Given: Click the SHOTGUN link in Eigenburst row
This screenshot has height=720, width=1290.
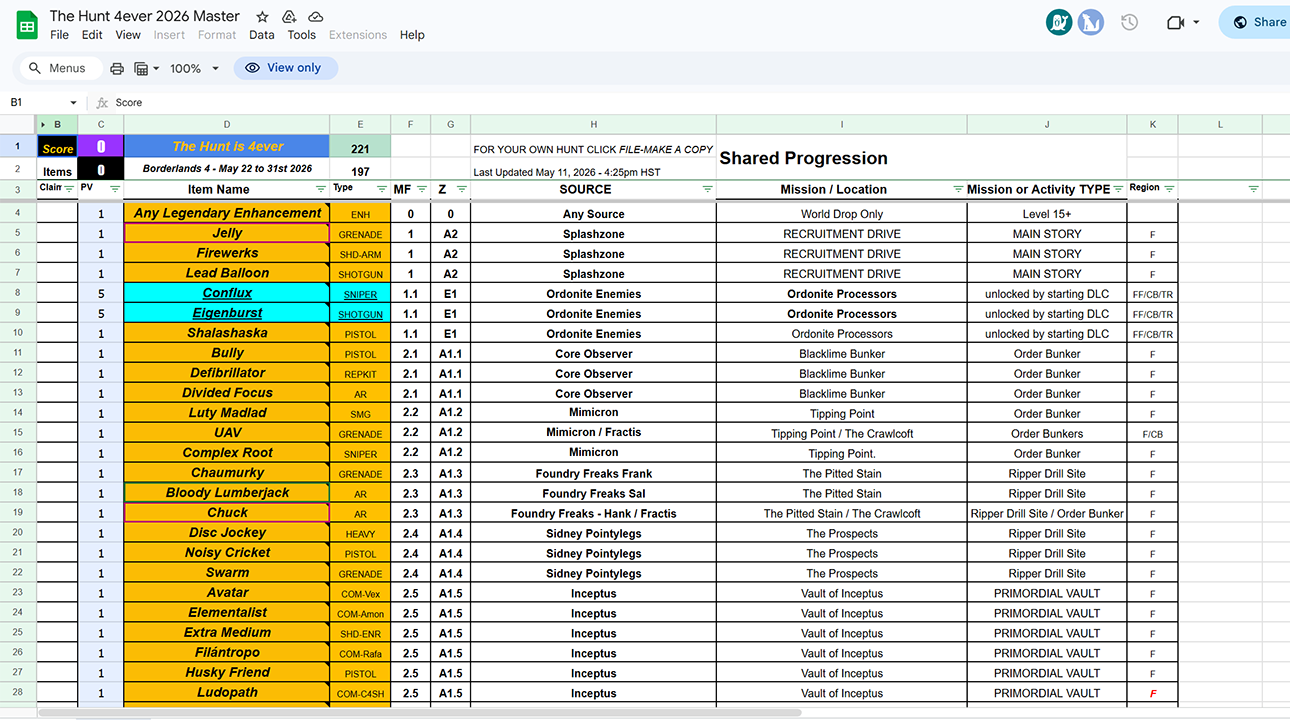Looking at the screenshot, I should click(360, 314).
